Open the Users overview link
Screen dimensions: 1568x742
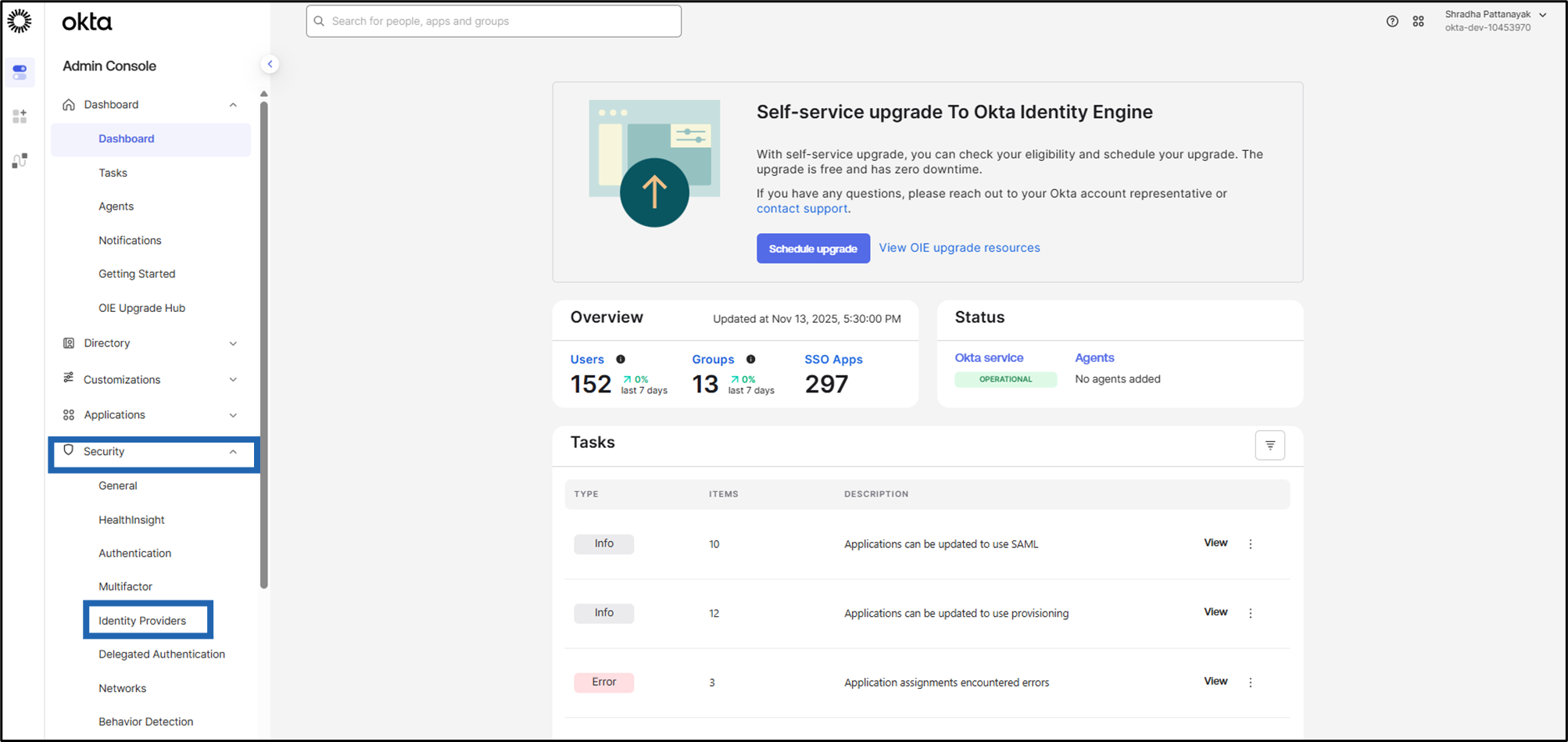point(587,360)
